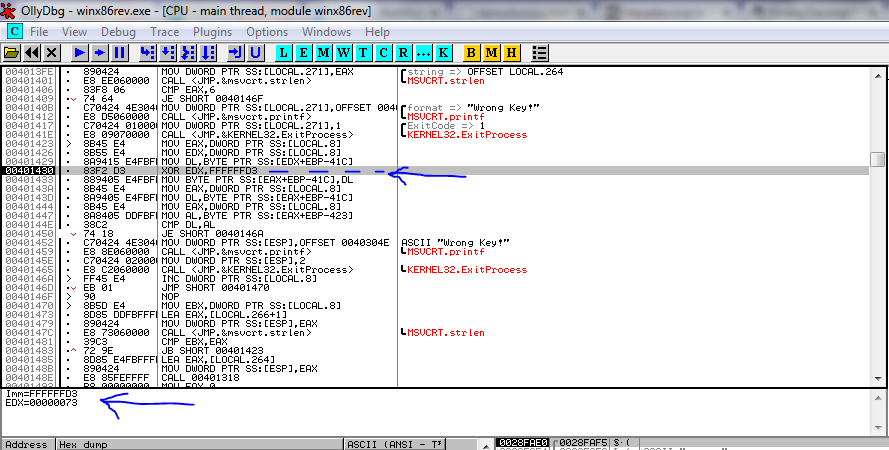Open a file with the folder icon
The height and width of the screenshot is (450, 889).
click(11, 53)
